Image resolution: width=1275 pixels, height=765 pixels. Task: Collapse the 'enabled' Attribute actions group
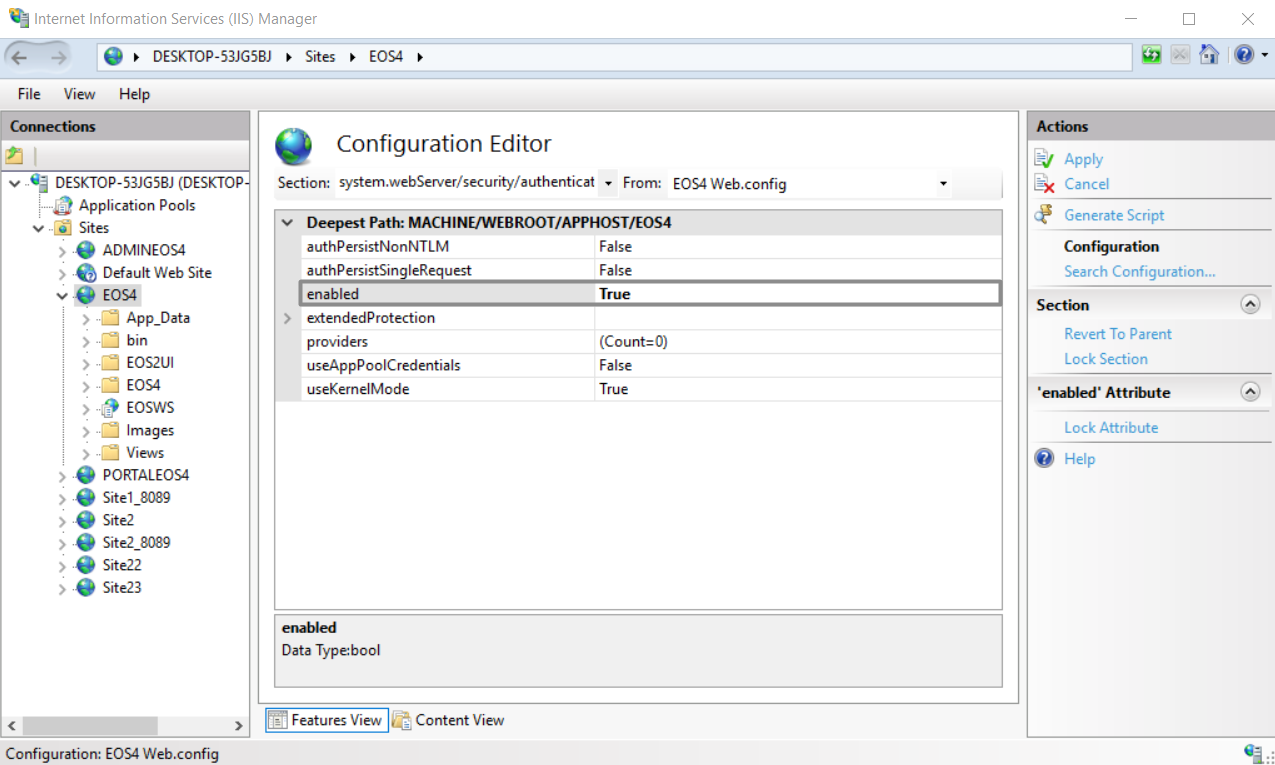coord(1250,392)
